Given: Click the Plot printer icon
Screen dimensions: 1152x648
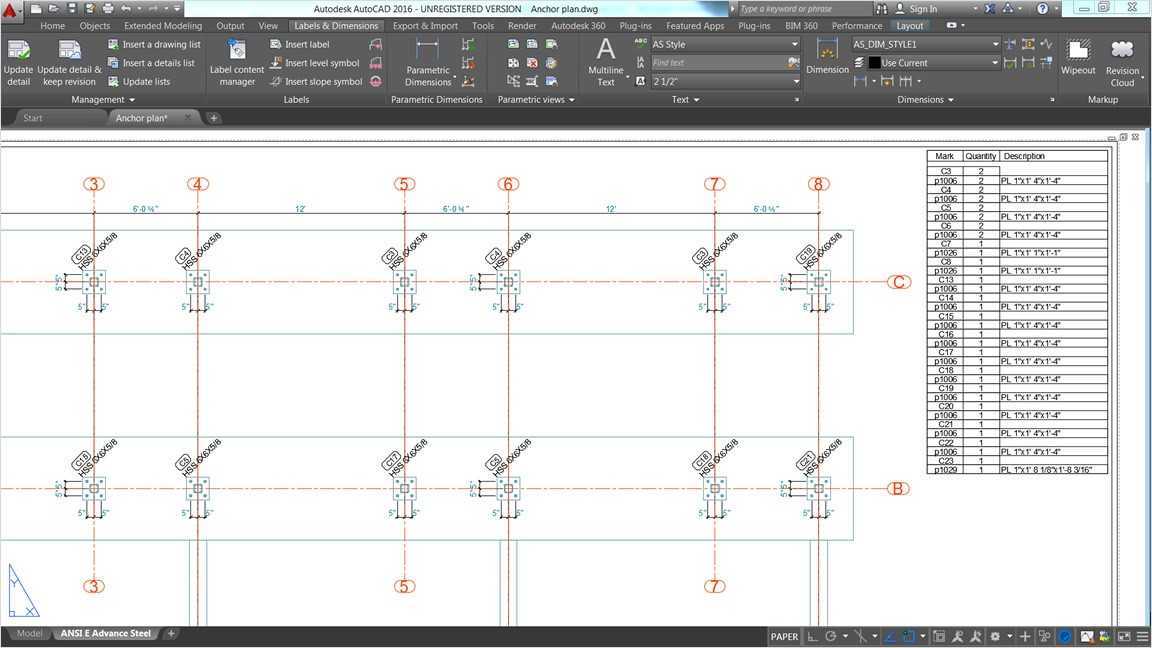Looking at the screenshot, I should [x=108, y=9].
